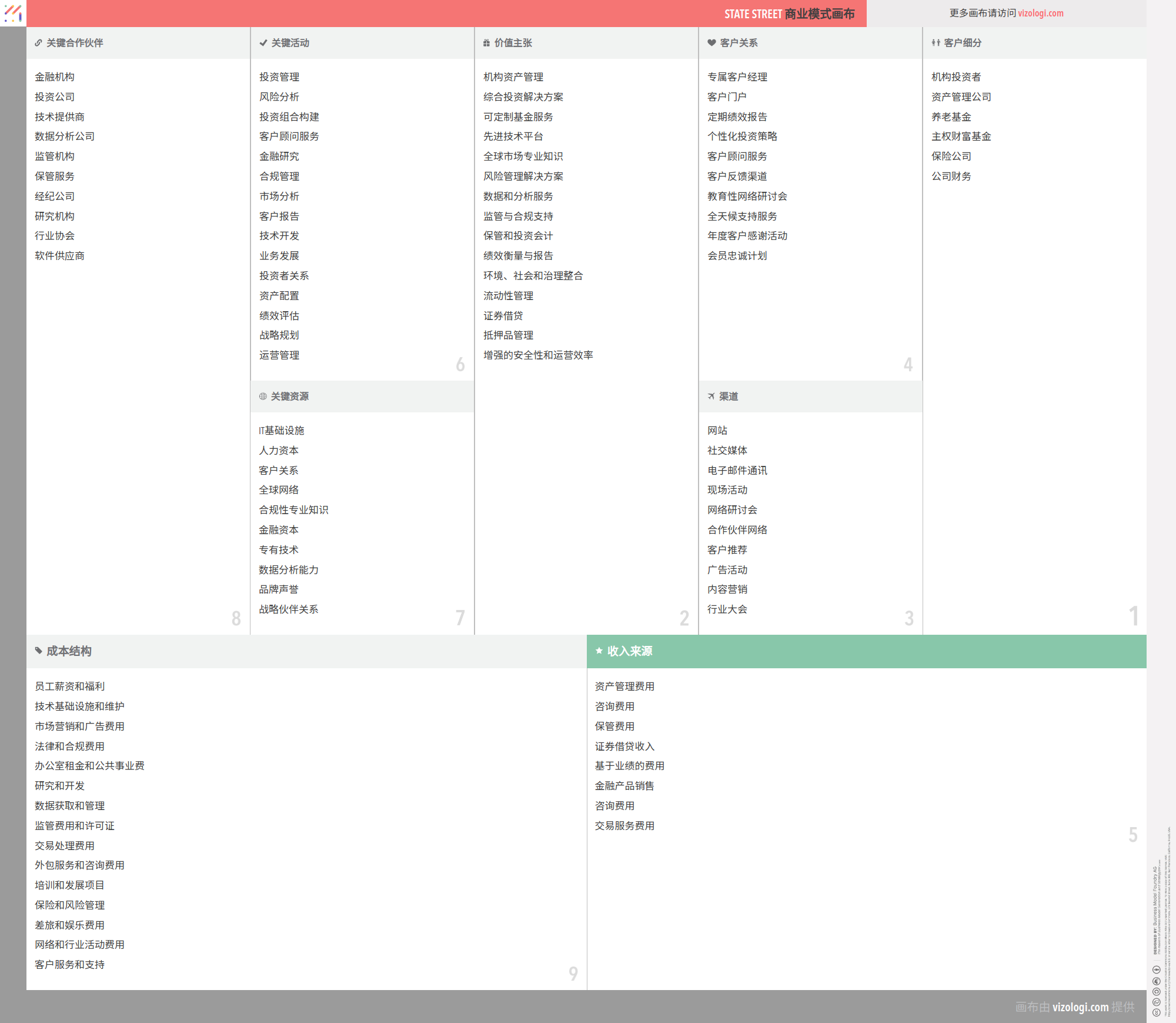The width and height of the screenshot is (1176, 1023).
Task: Open the vizologi.com footer link
Action: (1080, 1007)
